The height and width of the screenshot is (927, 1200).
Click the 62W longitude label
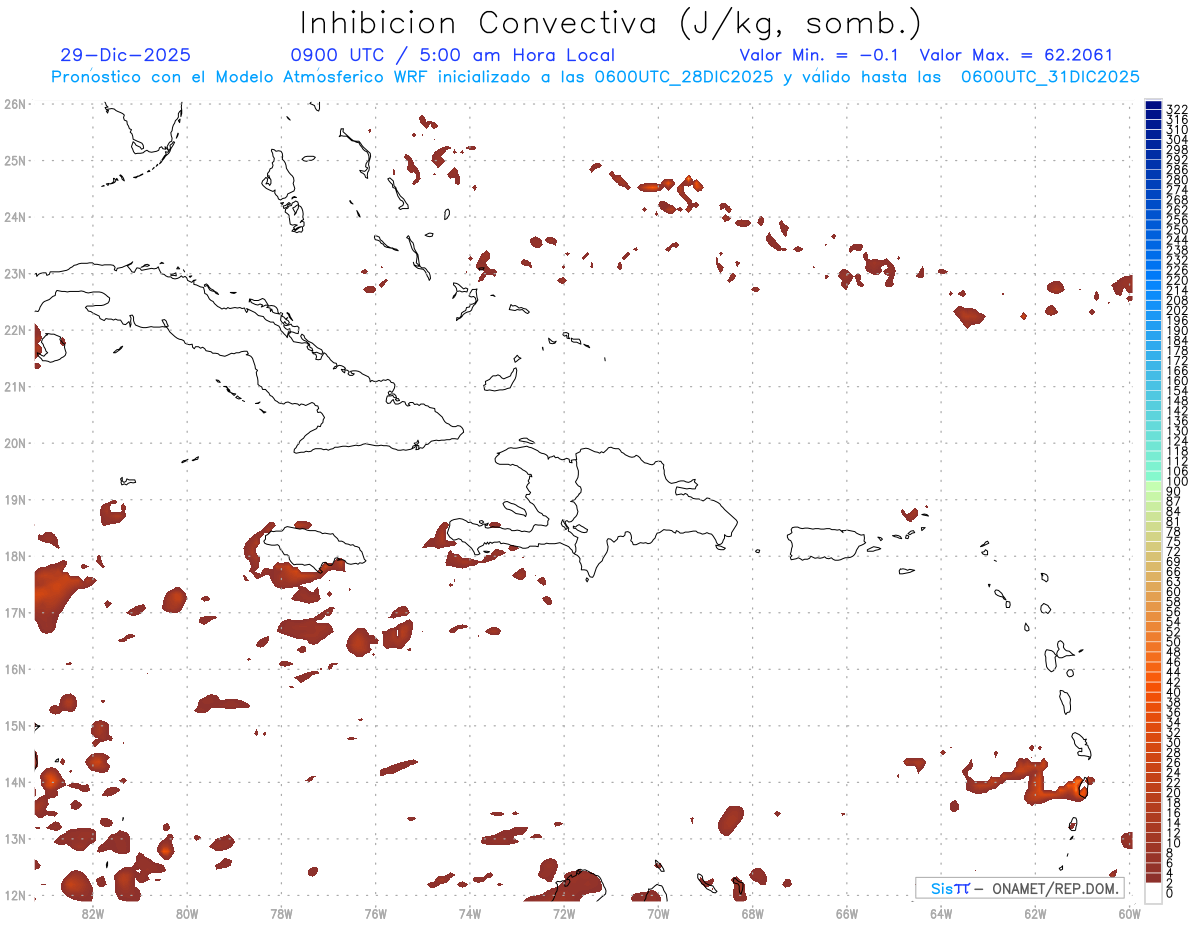pos(1035,913)
